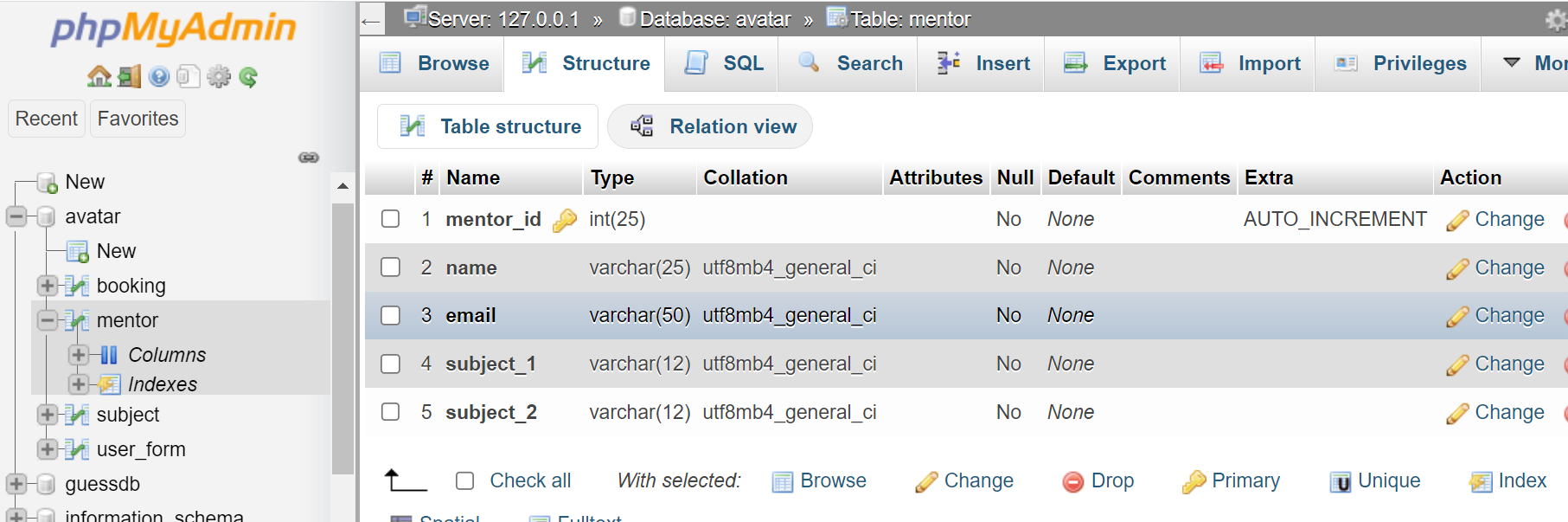This screenshot has width=1568, height=522.
Task: Click the Home icon in sidebar
Action: [99, 77]
